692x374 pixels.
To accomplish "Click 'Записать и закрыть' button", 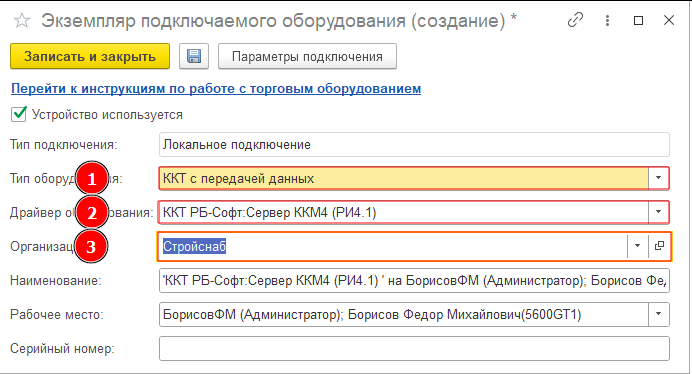I will (90, 56).
